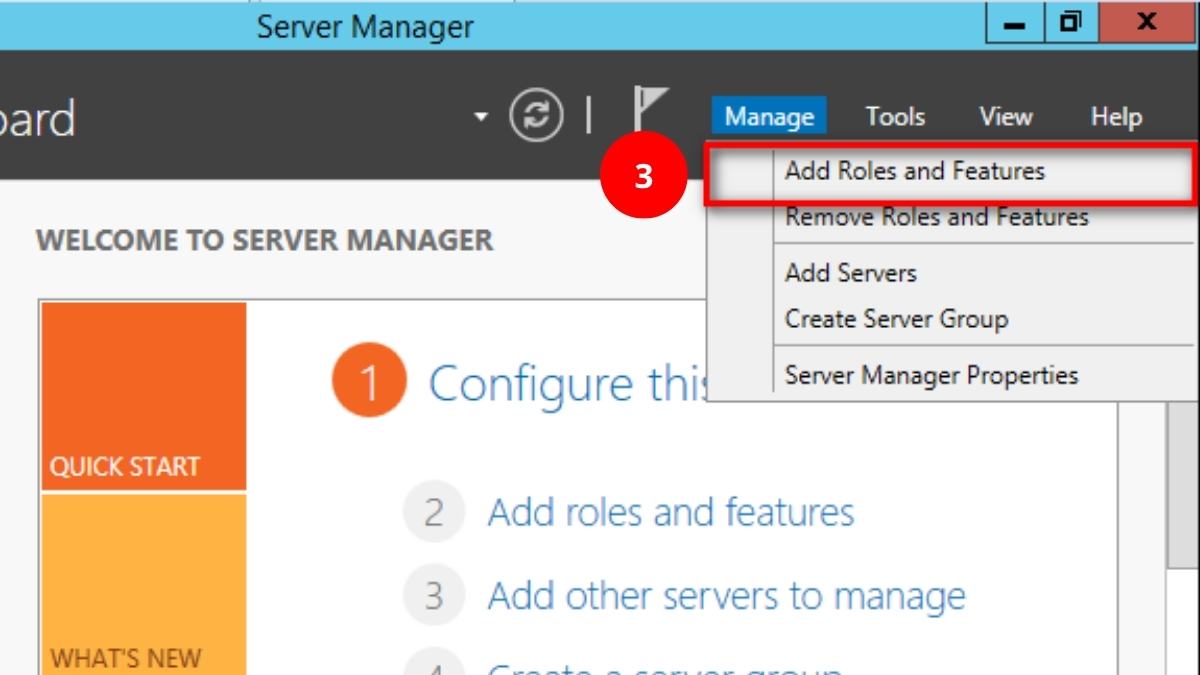Open the Manage menu
Screen dimensions: 1200x675
click(769, 117)
